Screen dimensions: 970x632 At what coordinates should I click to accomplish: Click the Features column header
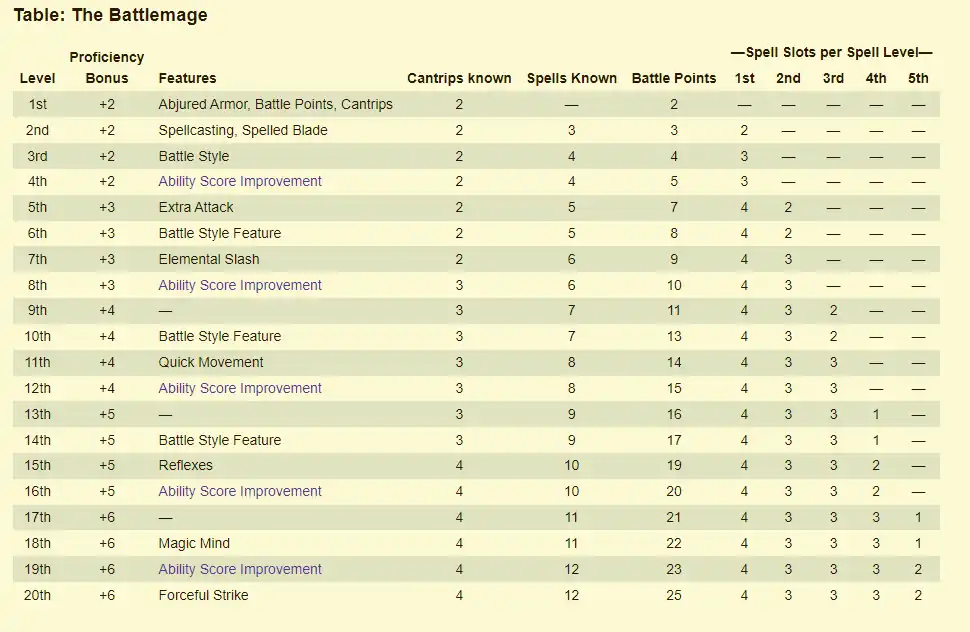pyautogui.click(x=187, y=78)
